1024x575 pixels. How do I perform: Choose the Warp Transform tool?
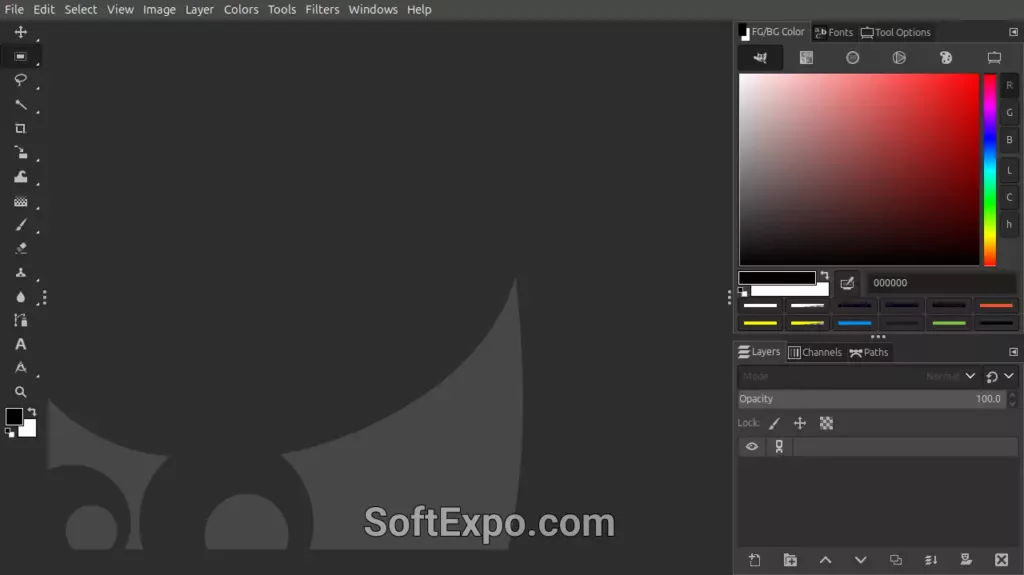pyautogui.click(x=20, y=177)
